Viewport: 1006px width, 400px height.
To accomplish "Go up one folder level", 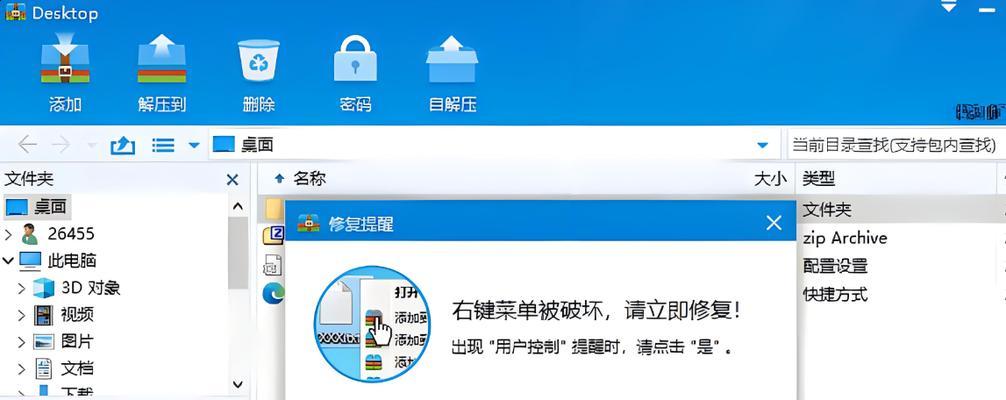I will point(123,145).
